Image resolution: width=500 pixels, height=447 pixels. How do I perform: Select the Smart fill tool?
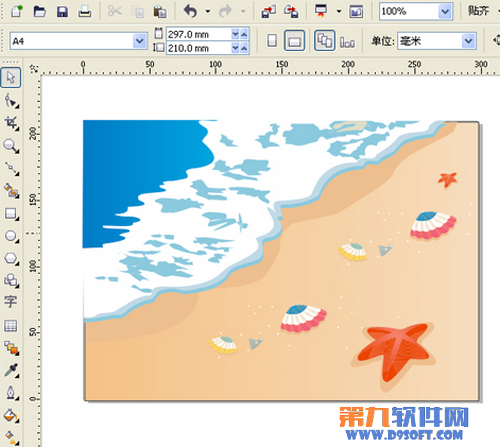pos(11,191)
